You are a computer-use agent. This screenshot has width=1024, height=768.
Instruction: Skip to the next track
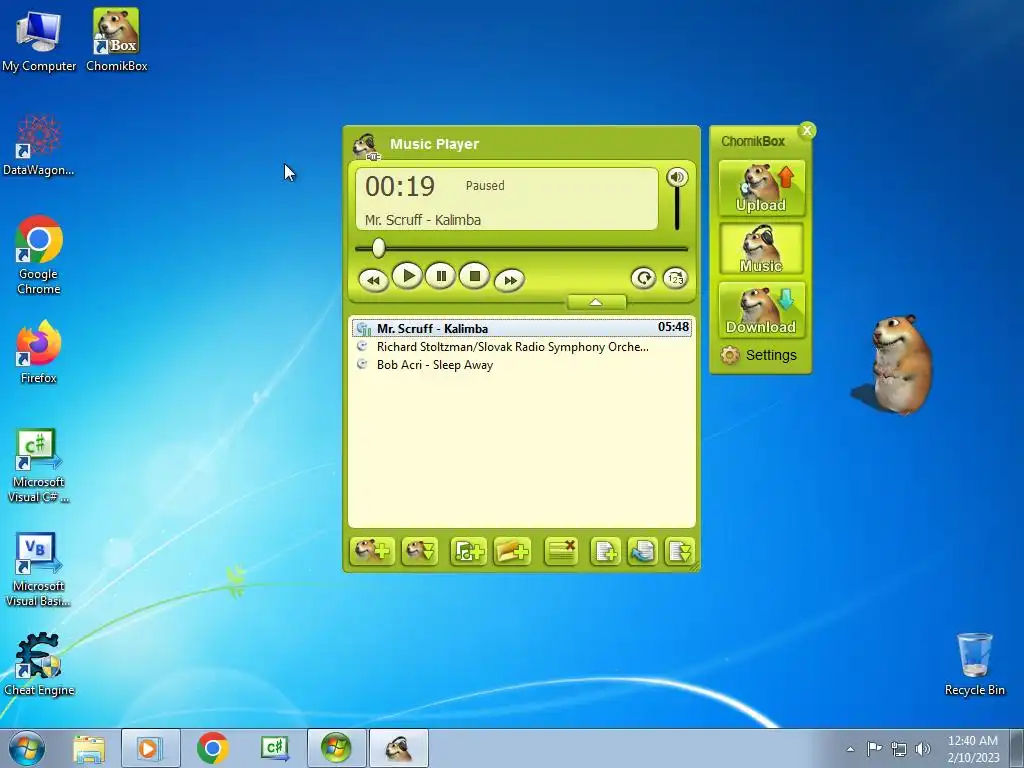coord(509,280)
